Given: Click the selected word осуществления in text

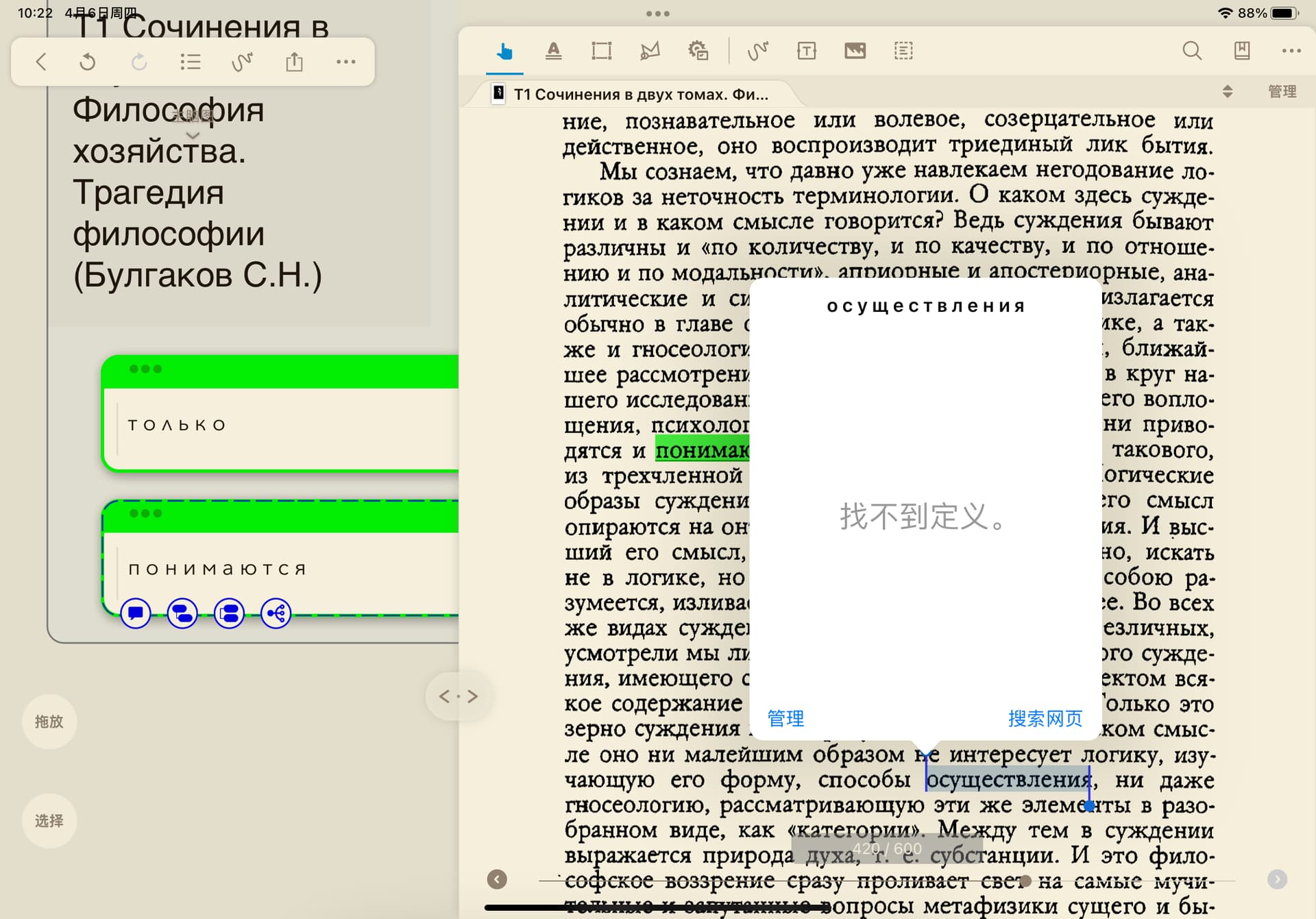Looking at the screenshot, I should point(1008,780).
